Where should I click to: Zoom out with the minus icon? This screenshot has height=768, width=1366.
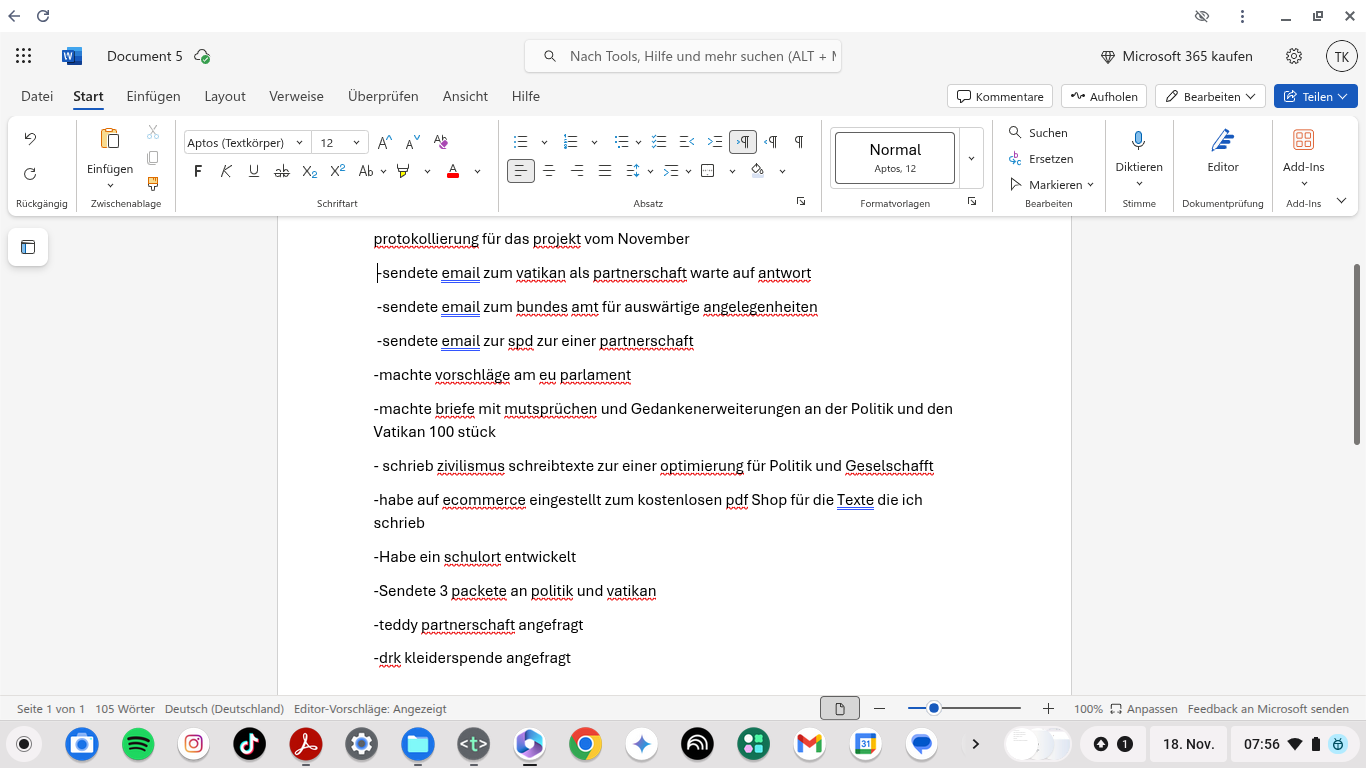point(880,709)
